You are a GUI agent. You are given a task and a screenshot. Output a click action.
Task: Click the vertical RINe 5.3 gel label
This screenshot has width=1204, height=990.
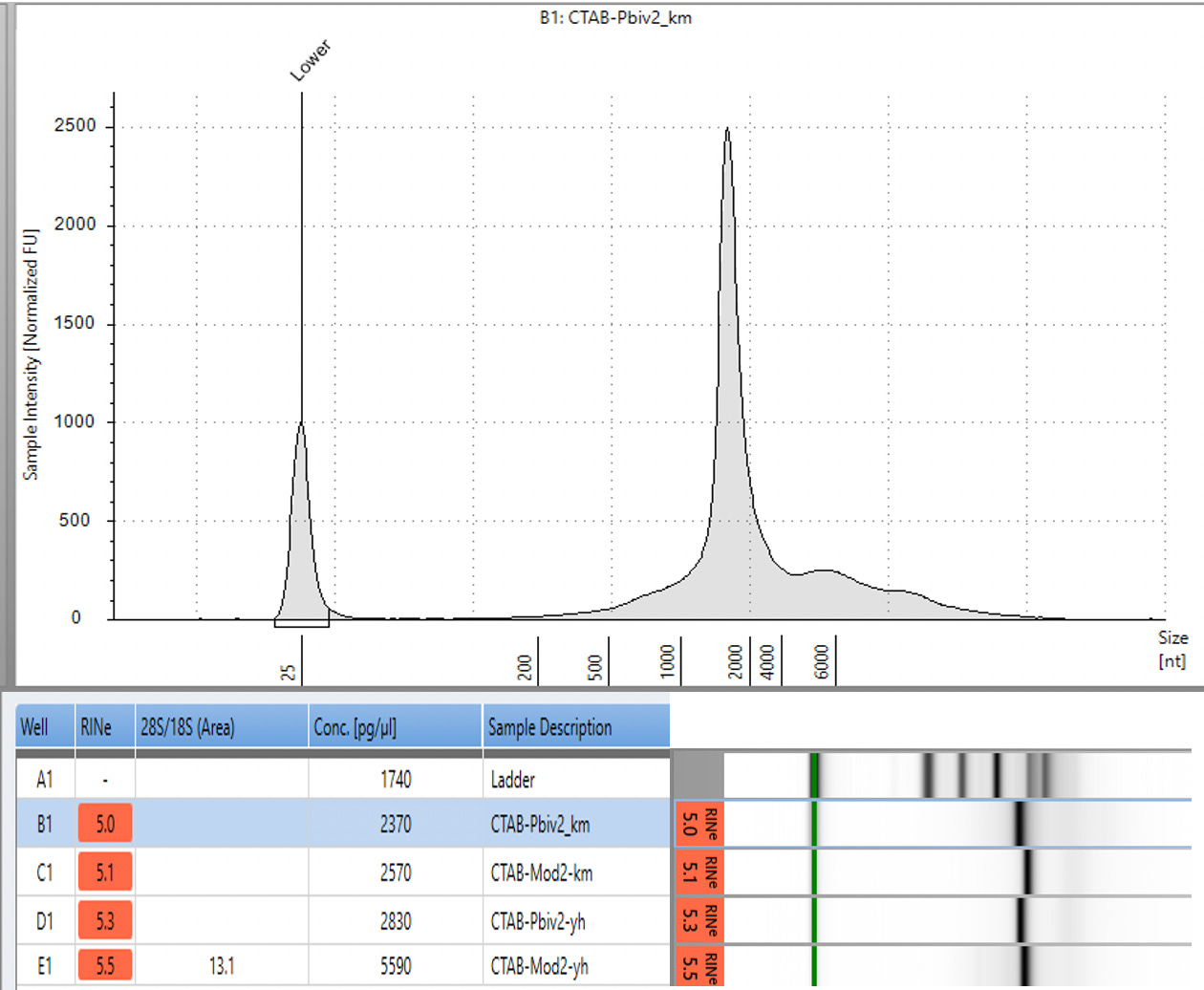click(x=699, y=920)
